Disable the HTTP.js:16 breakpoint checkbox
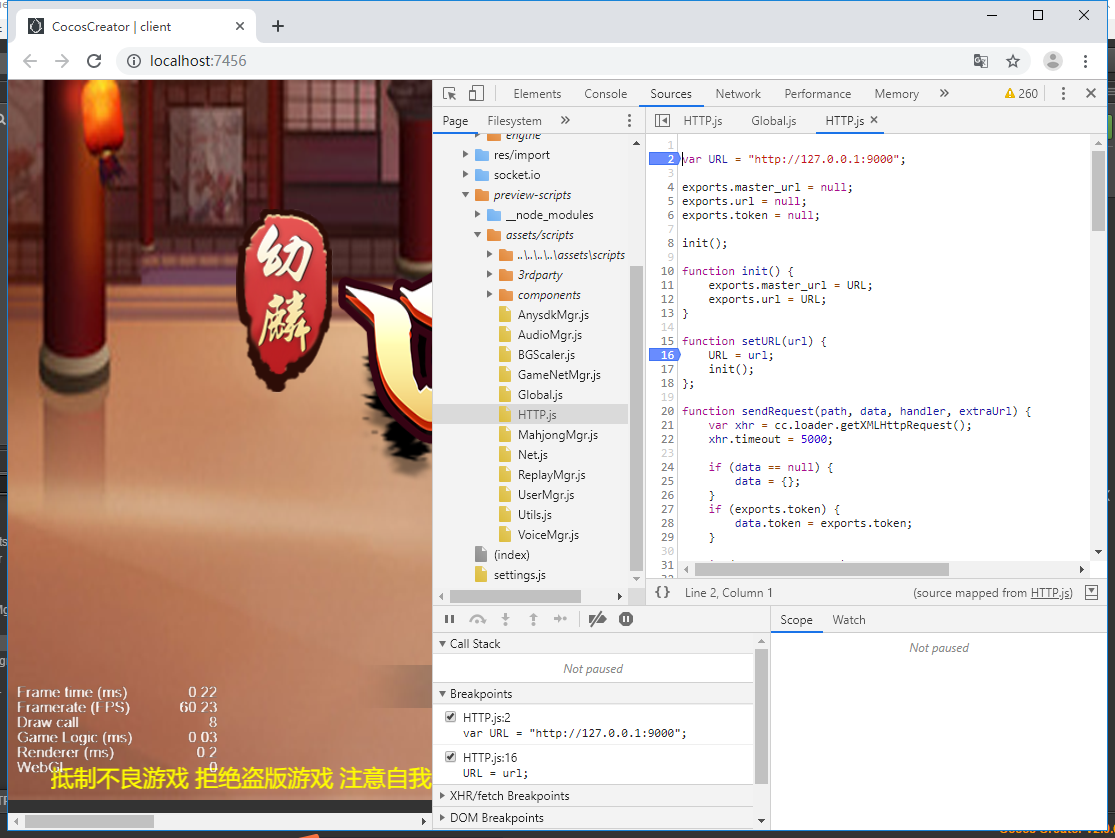This screenshot has width=1115, height=838. pyautogui.click(x=450, y=756)
